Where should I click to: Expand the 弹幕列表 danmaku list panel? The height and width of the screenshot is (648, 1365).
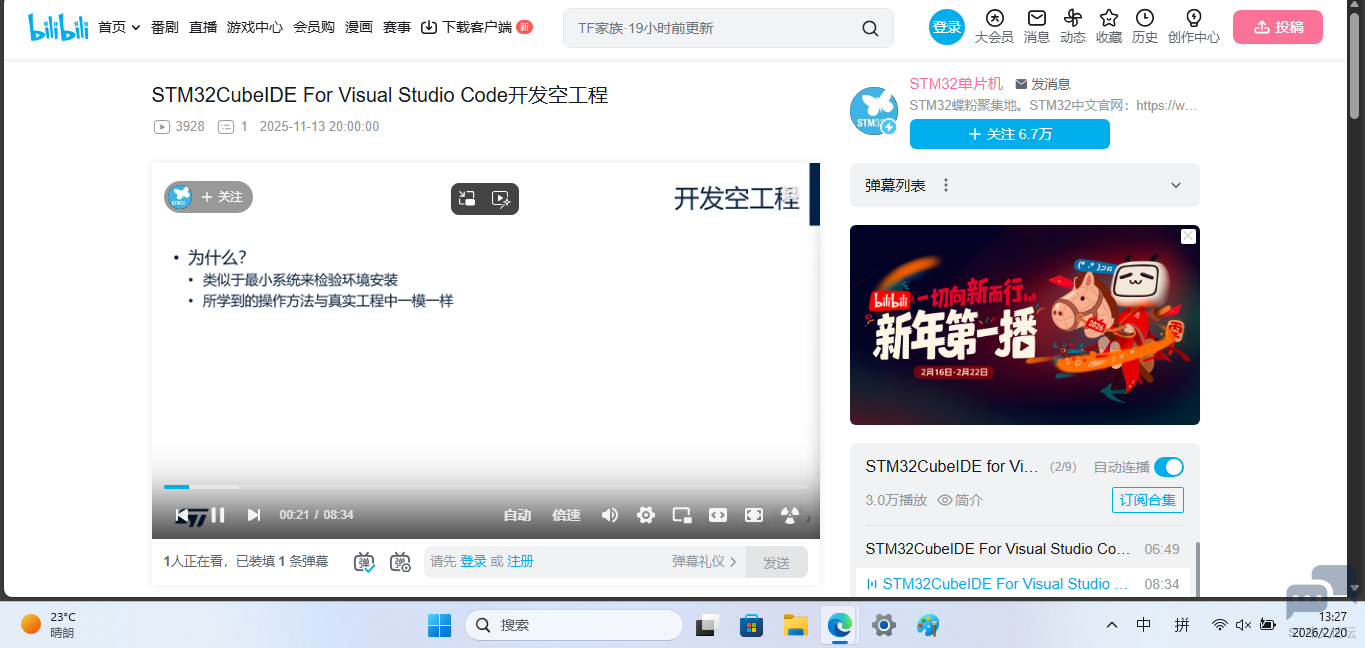(x=1176, y=185)
